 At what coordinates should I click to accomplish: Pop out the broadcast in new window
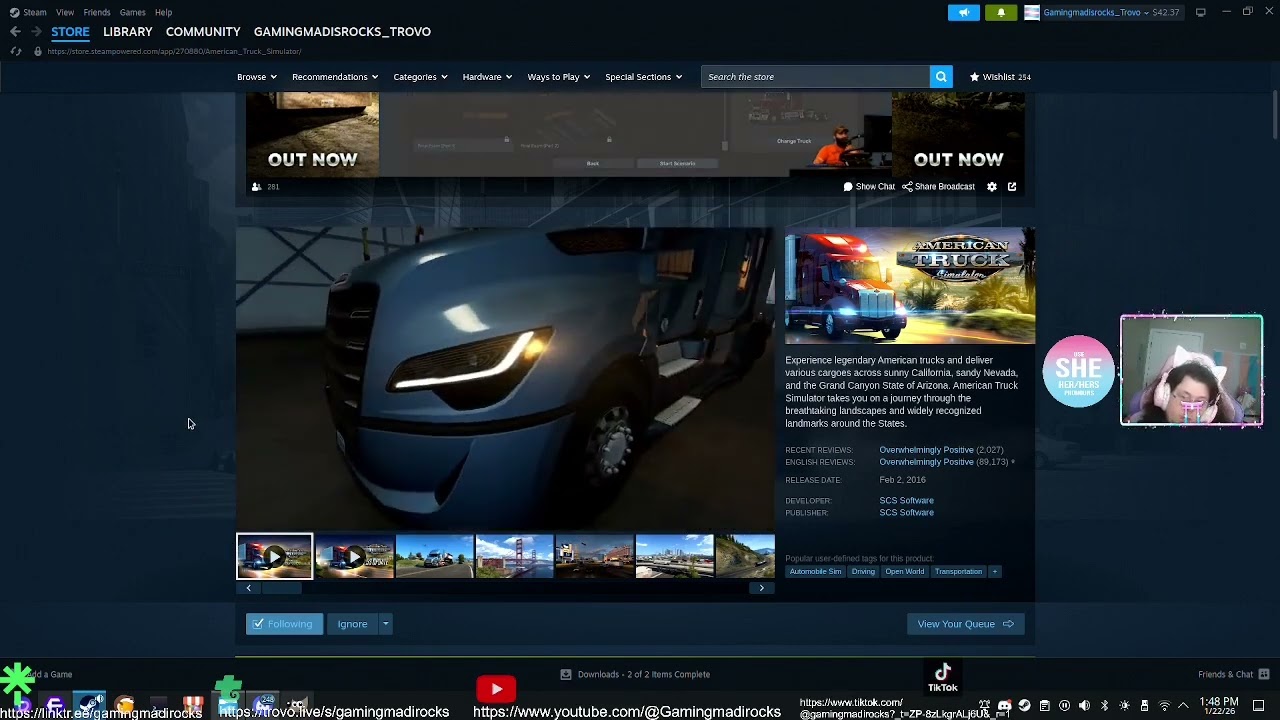[1012, 187]
